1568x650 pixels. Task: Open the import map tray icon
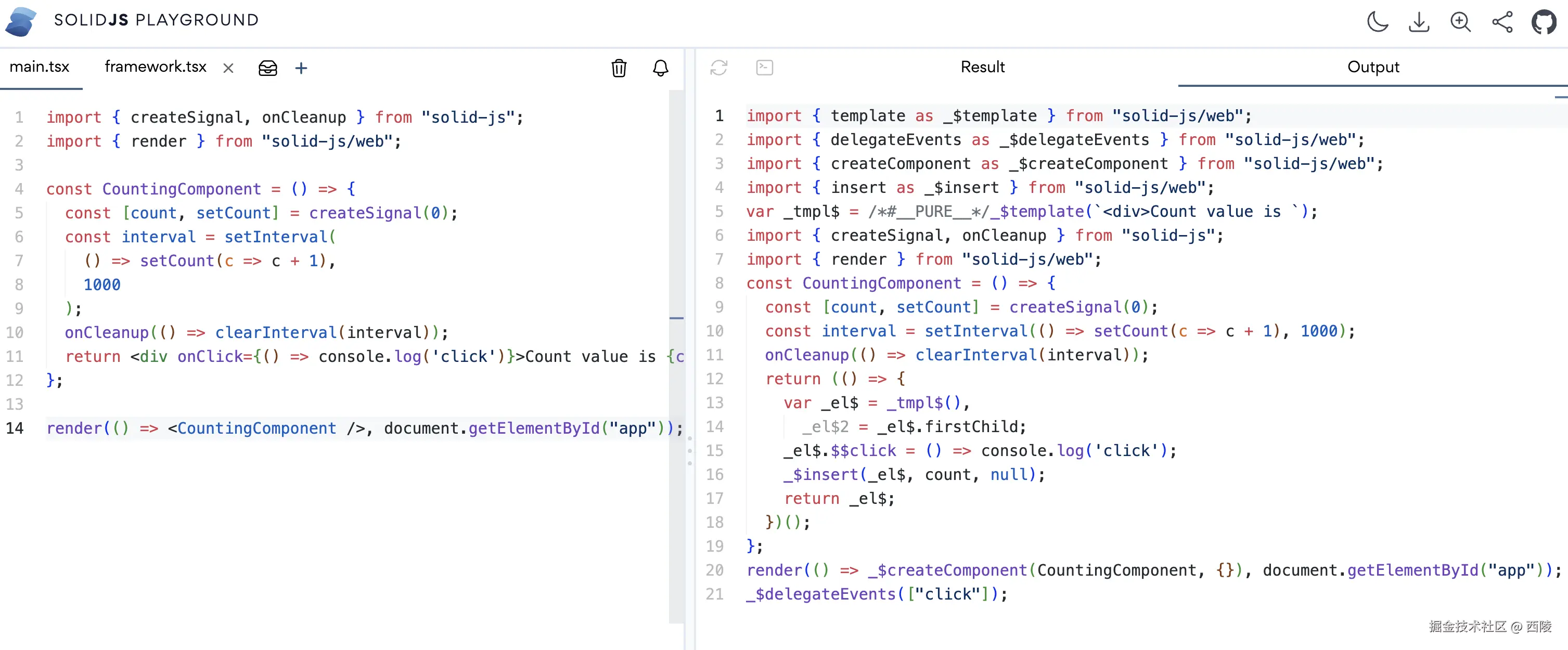coord(268,68)
